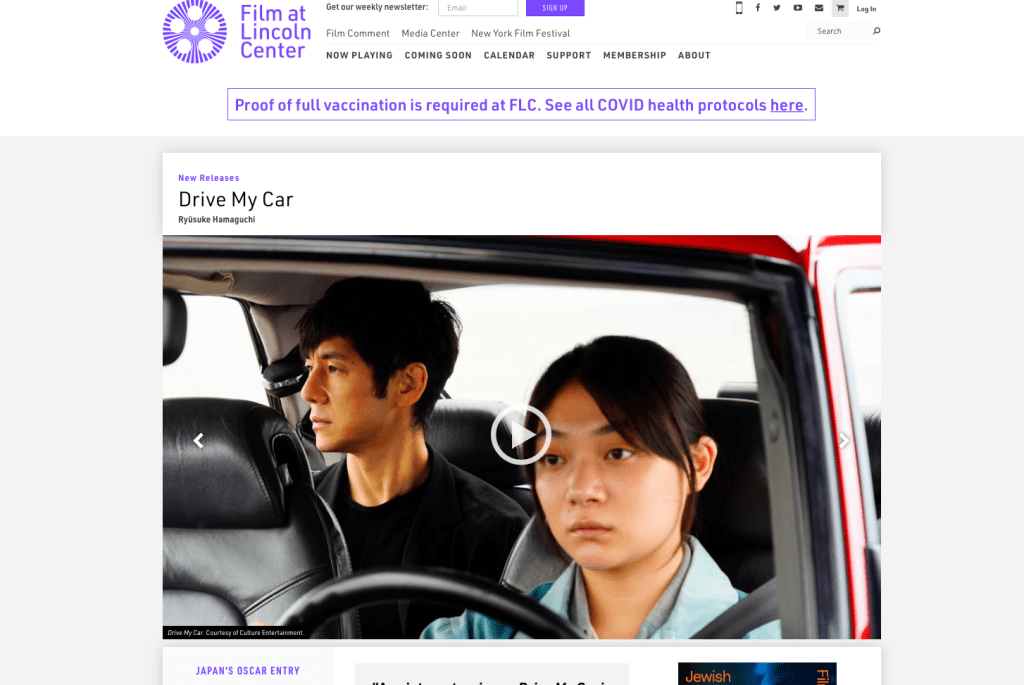This screenshot has height=685, width=1024.
Task: Go to previous slide with left arrow
Action: tap(198, 440)
